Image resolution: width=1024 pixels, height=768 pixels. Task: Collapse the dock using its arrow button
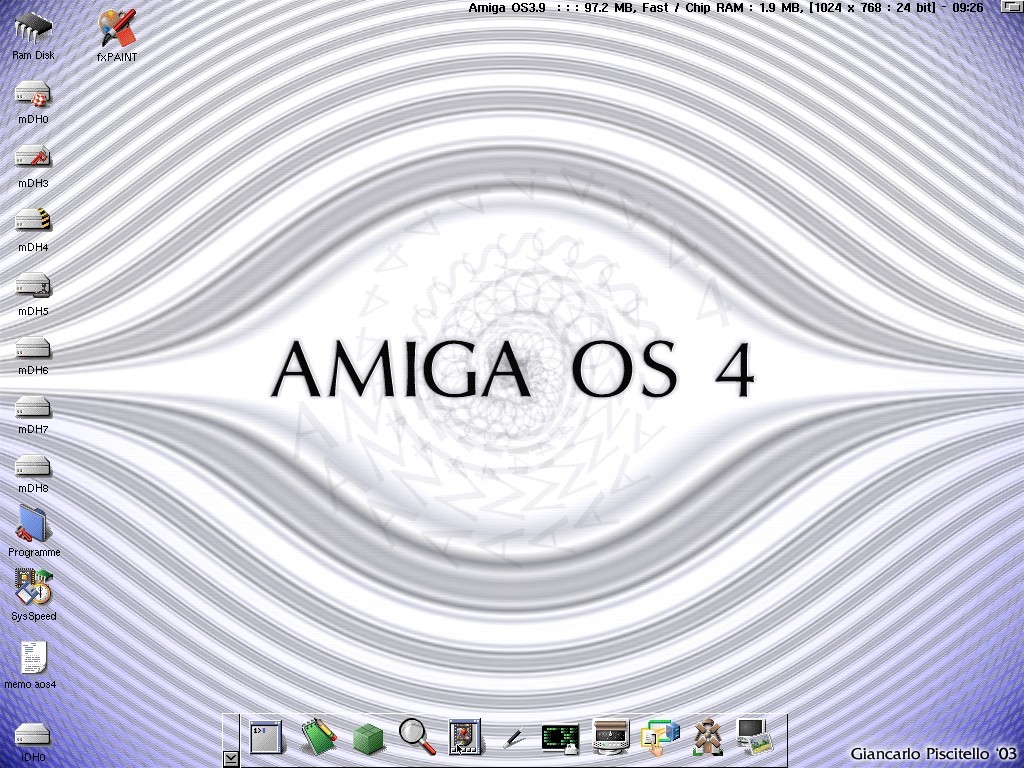pyautogui.click(x=230, y=759)
